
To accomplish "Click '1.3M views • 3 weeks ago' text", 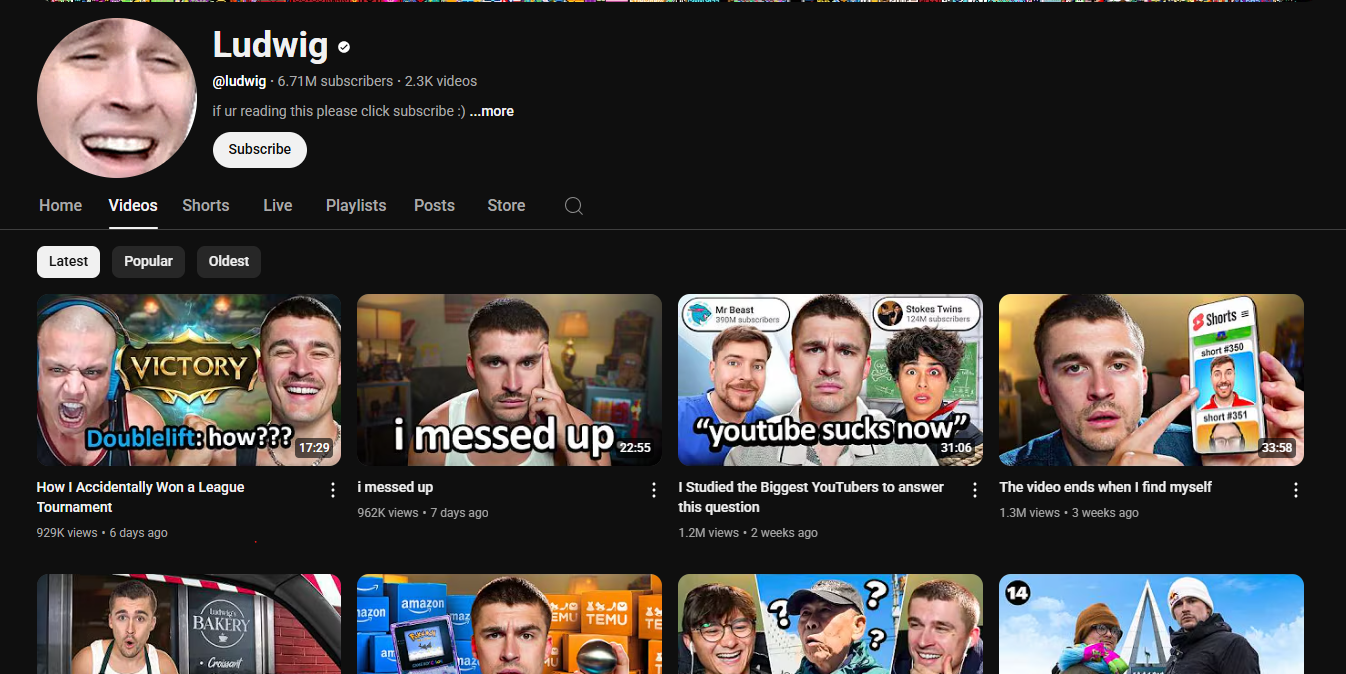I will tap(1069, 513).
